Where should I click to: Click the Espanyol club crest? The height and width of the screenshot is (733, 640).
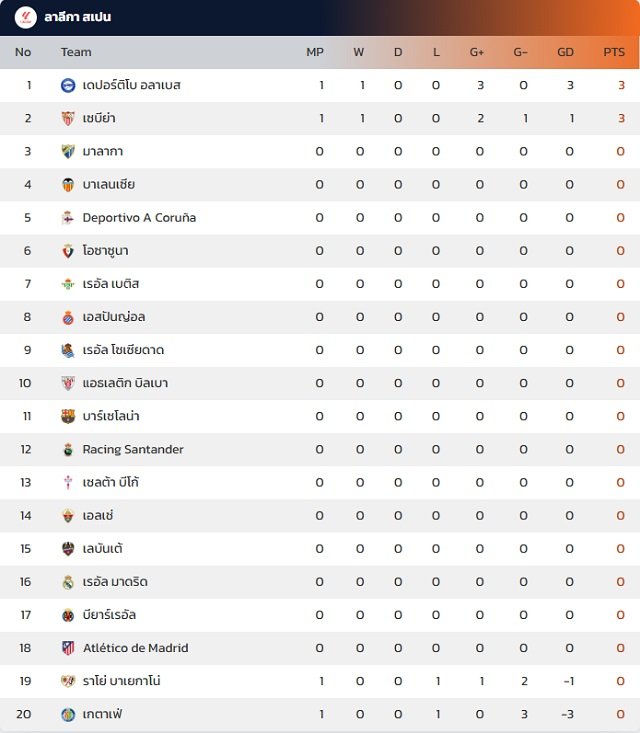pos(68,317)
